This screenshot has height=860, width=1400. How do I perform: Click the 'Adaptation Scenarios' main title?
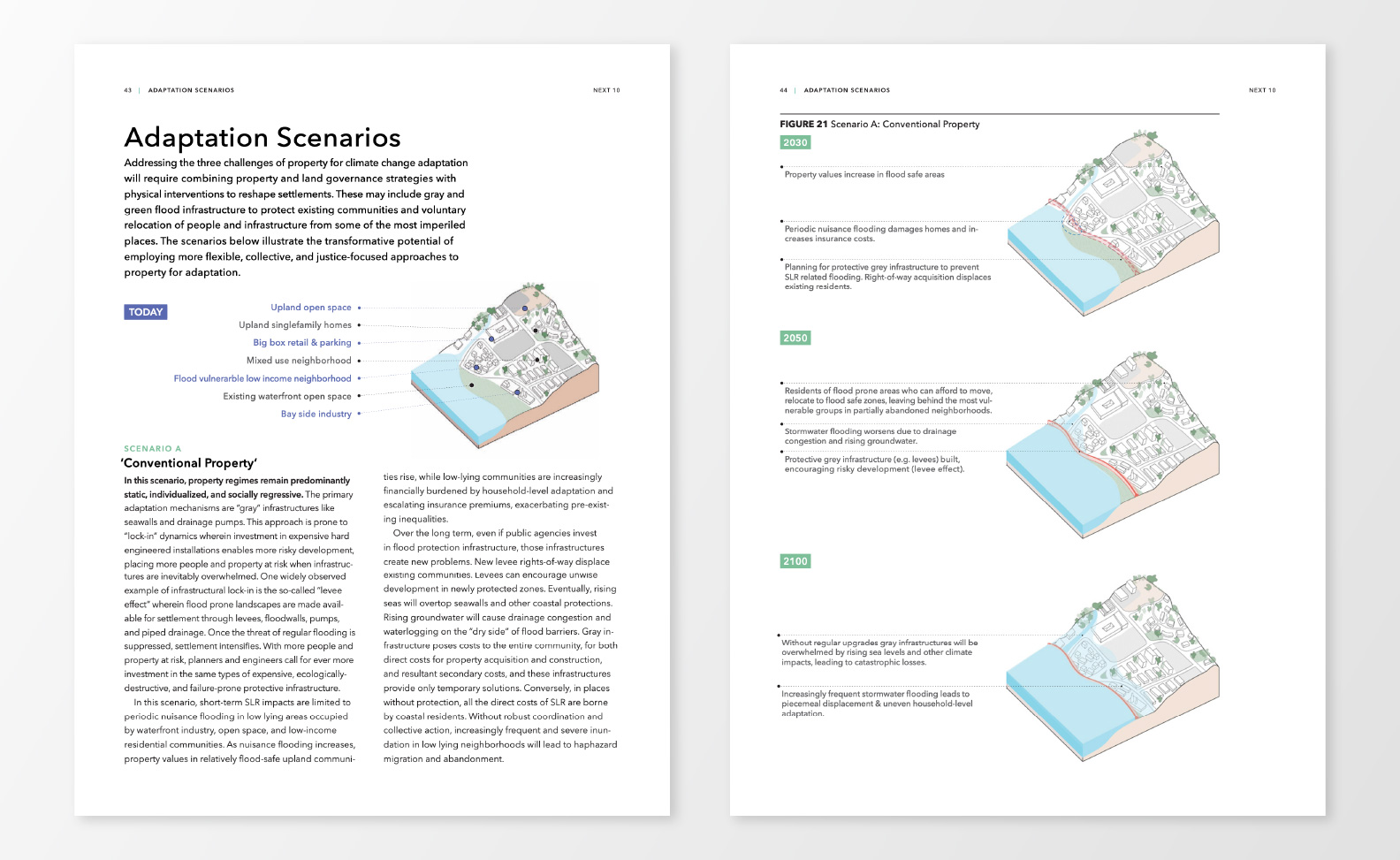[x=262, y=138]
